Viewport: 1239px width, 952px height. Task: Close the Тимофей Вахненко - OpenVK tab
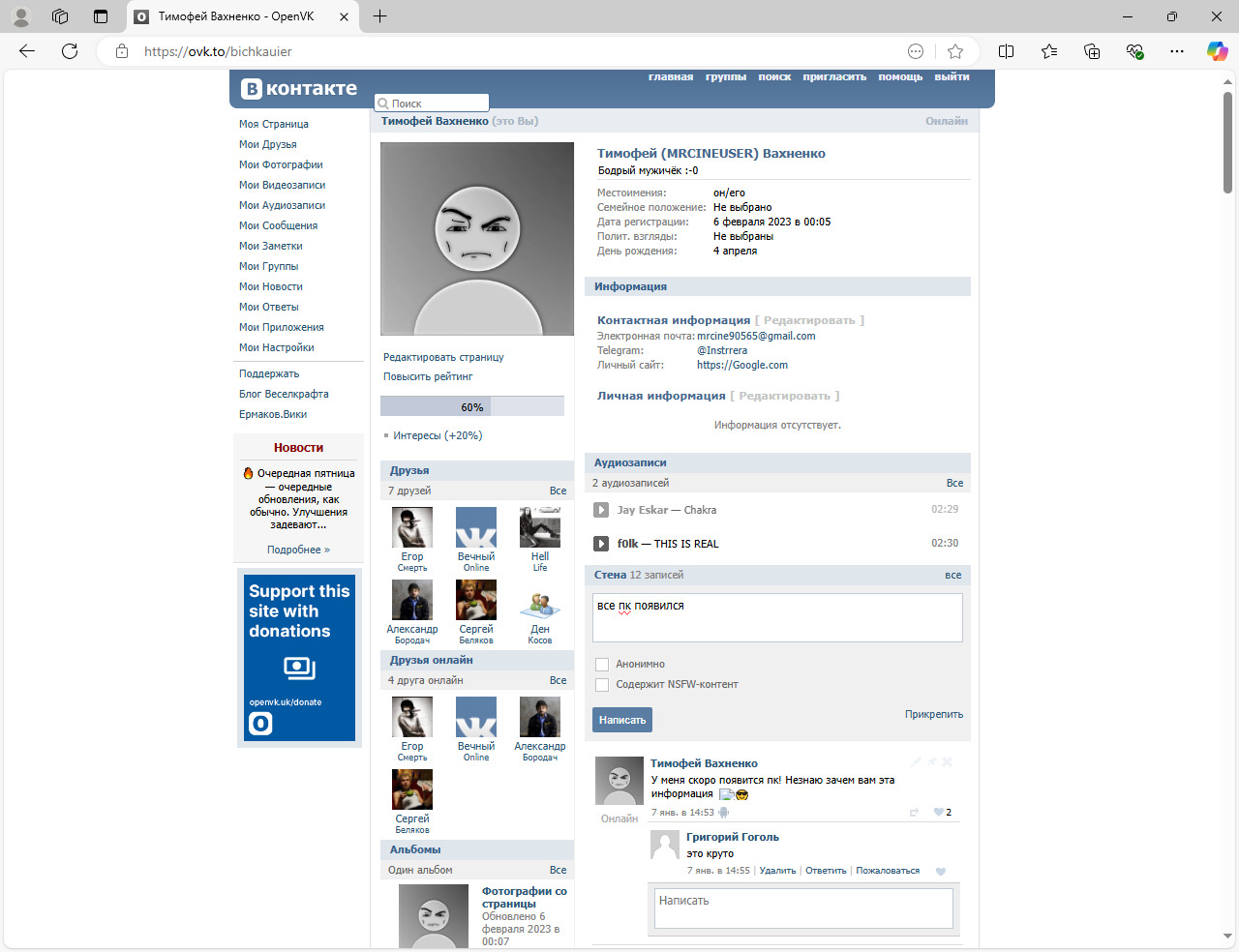pos(344,16)
